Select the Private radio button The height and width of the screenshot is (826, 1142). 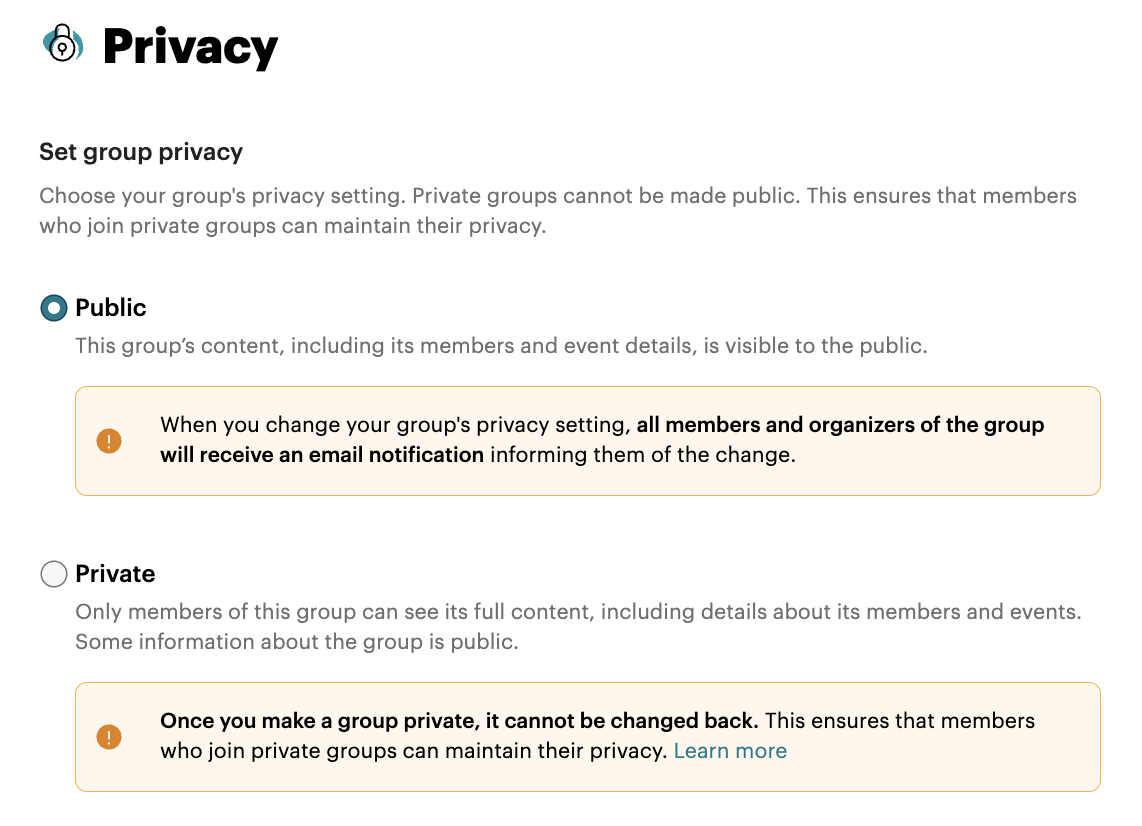[53, 574]
